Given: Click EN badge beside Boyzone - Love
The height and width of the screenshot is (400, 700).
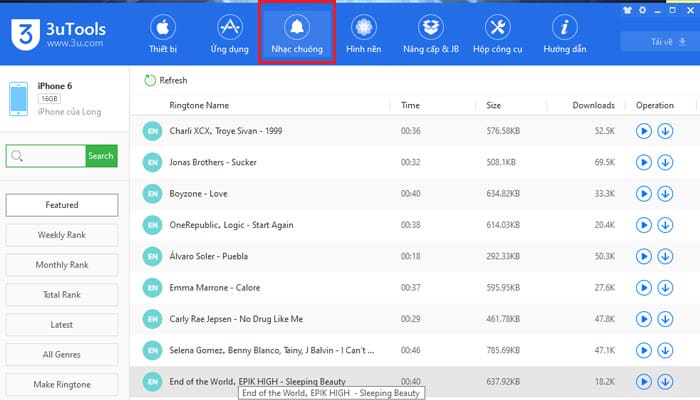Looking at the screenshot, I should coord(152,194).
